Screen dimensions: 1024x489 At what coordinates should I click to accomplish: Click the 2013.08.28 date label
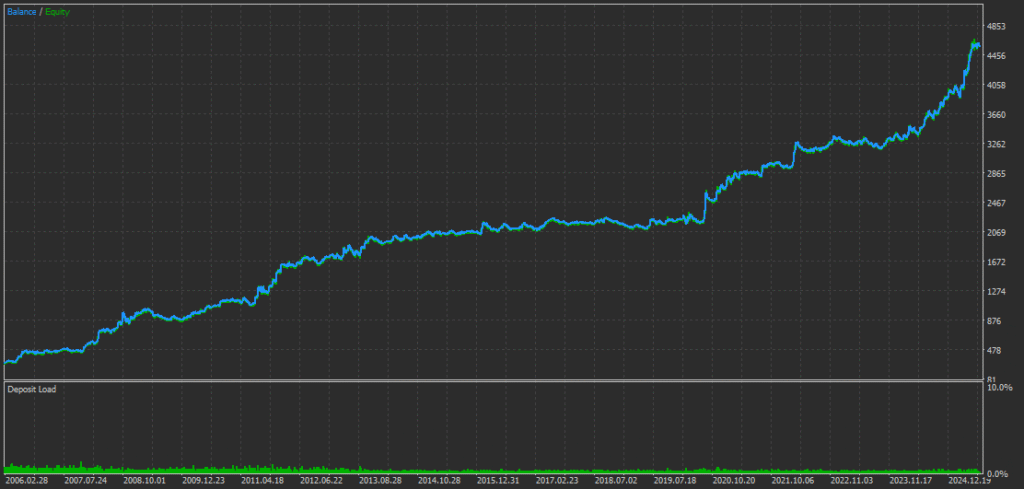pos(380,481)
